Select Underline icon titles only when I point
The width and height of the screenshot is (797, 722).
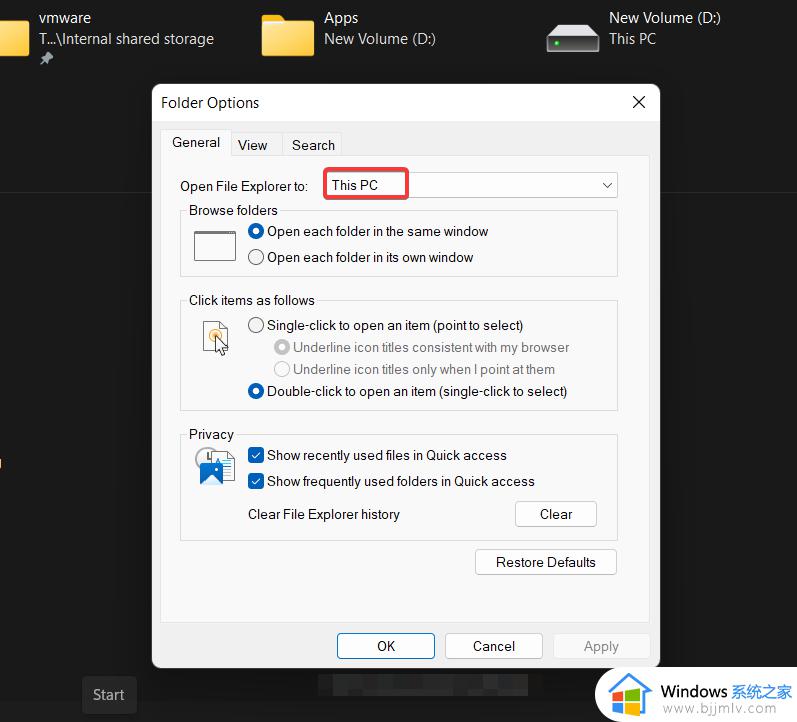282,369
